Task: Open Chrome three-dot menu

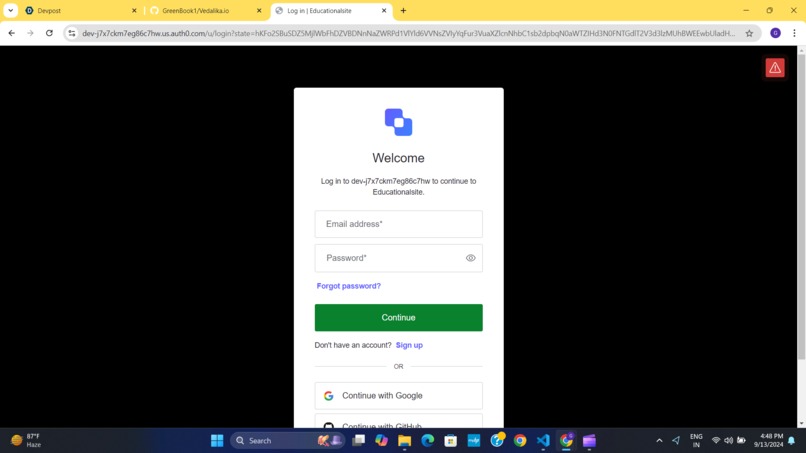Action: tap(794, 33)
